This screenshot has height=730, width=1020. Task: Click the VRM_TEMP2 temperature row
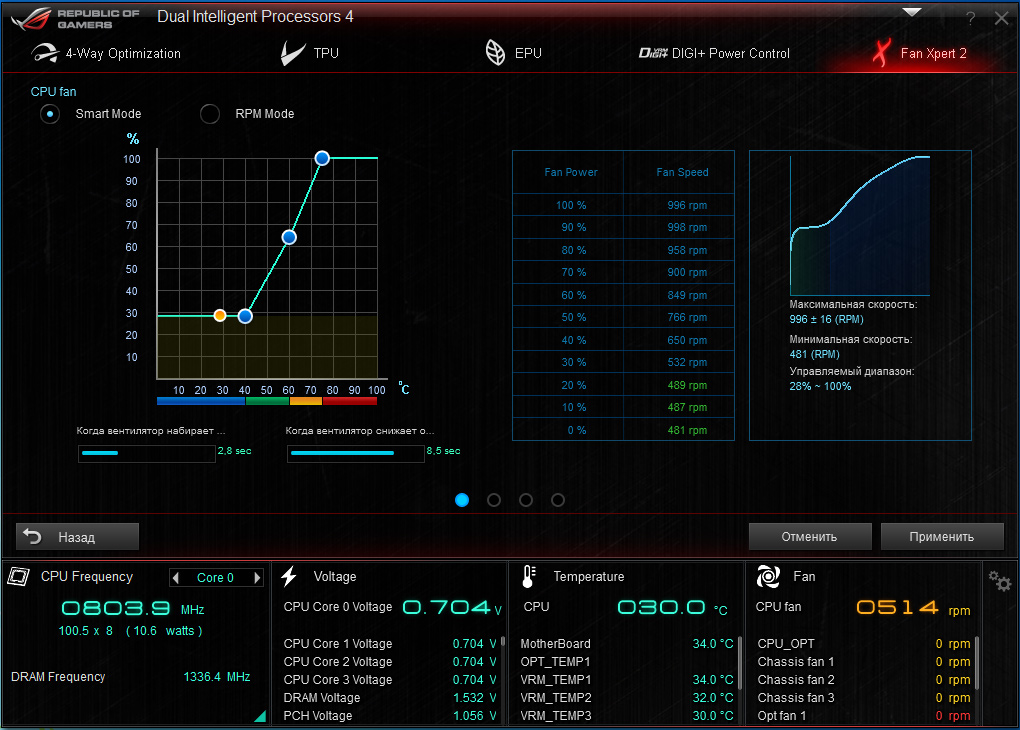point(626,697)
